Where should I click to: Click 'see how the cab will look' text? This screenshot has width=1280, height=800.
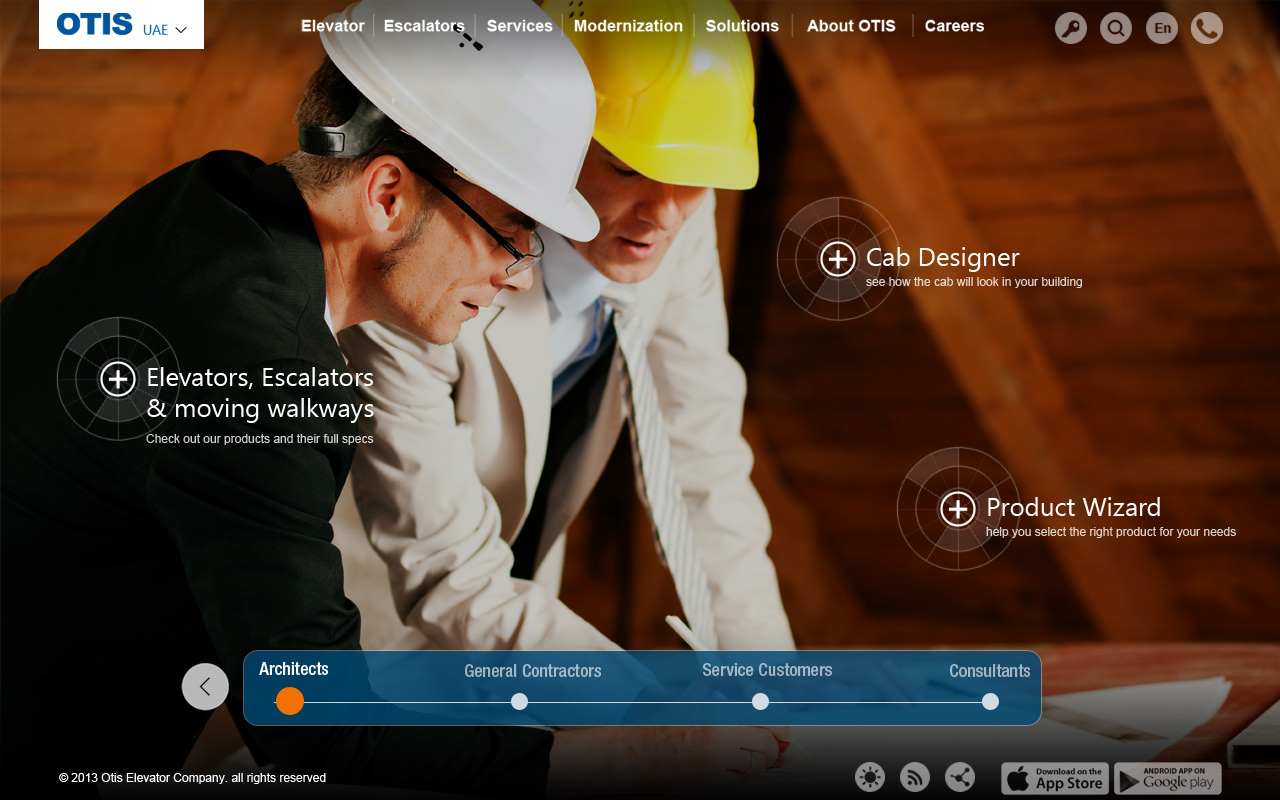point(974,282)
